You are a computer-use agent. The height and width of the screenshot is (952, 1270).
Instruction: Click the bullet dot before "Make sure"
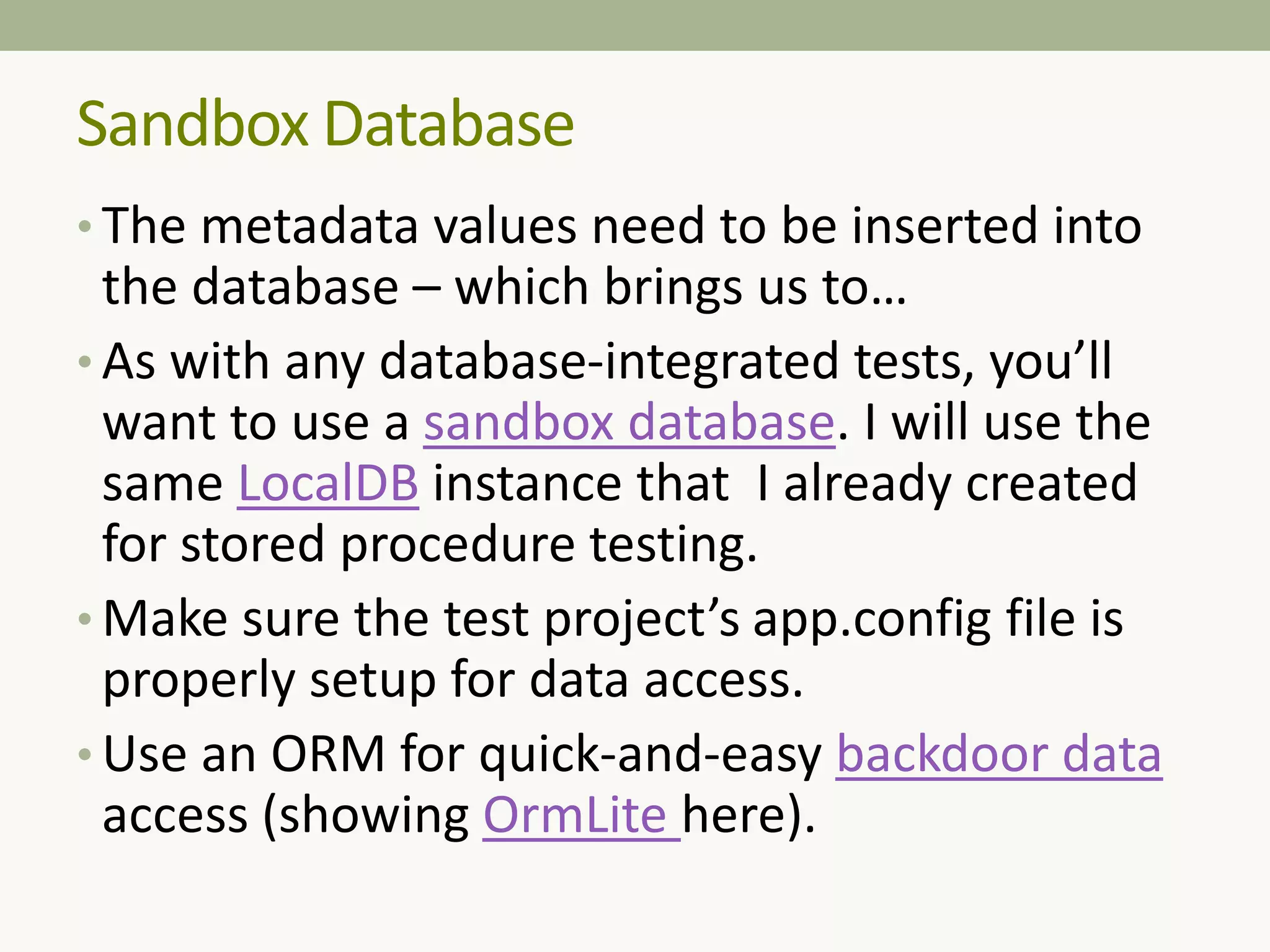point(85,619)
